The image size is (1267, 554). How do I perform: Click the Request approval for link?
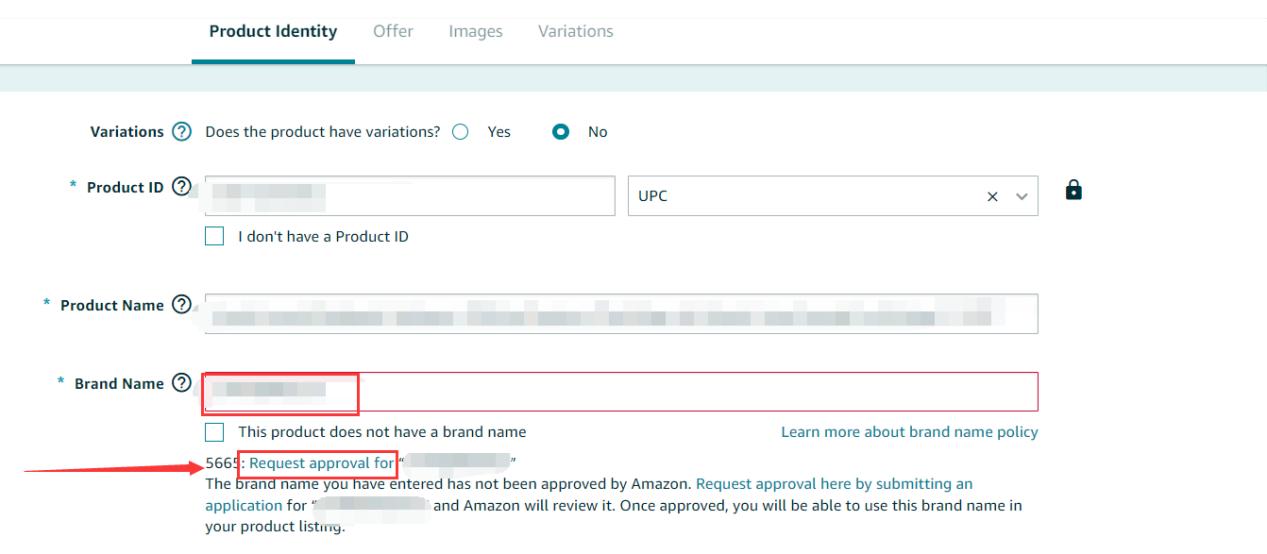(321, 463)
